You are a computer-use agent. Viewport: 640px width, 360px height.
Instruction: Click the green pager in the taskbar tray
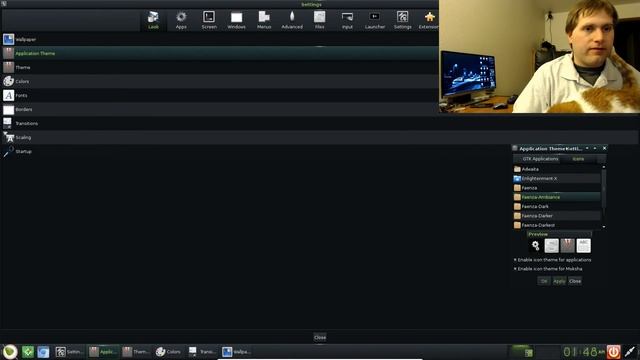(x=521, y=351)
